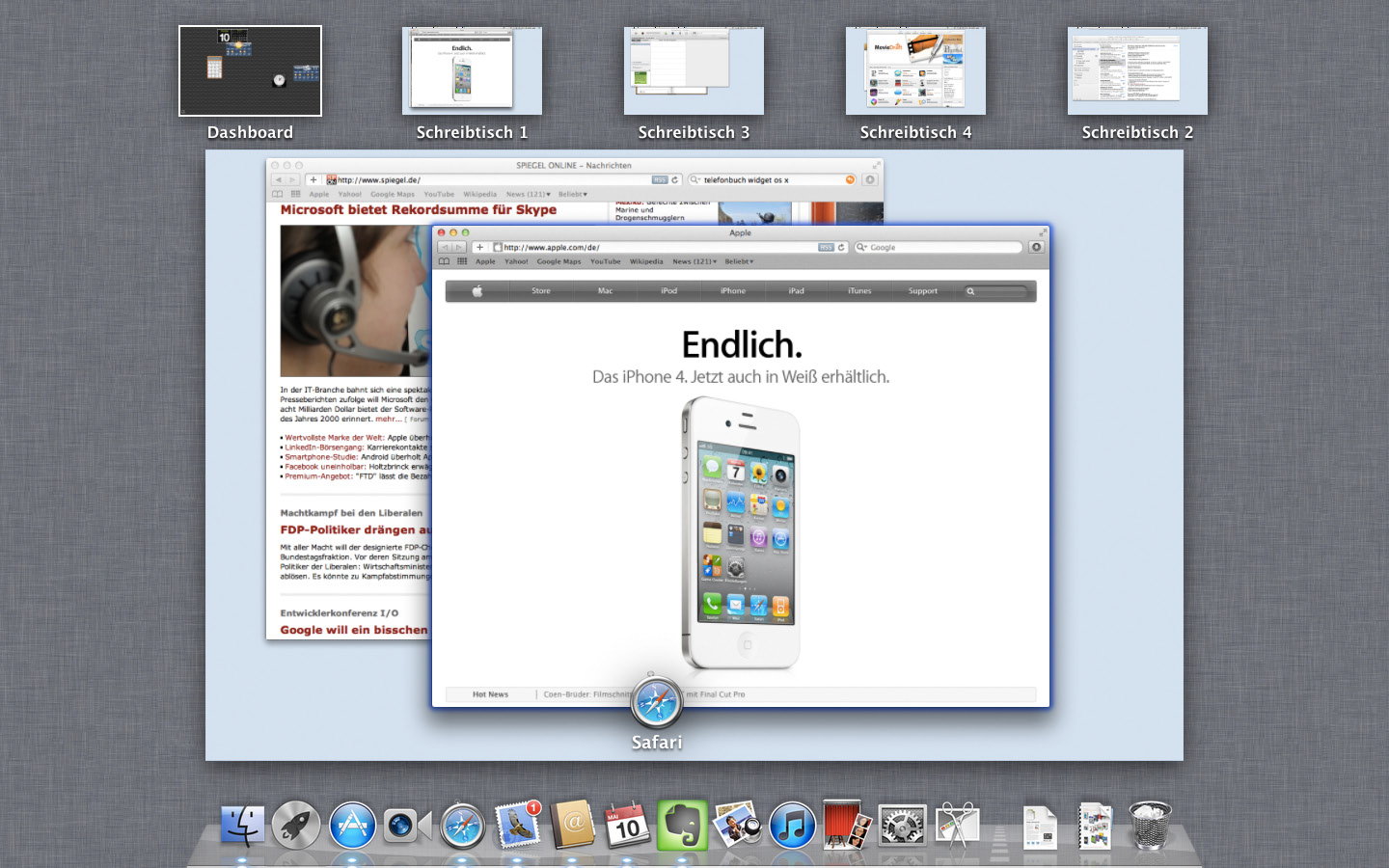Select iPhone tab on apple.com navigation
Screen dimensions: 1389x868
pyautogui.click(x=733, y=291)
